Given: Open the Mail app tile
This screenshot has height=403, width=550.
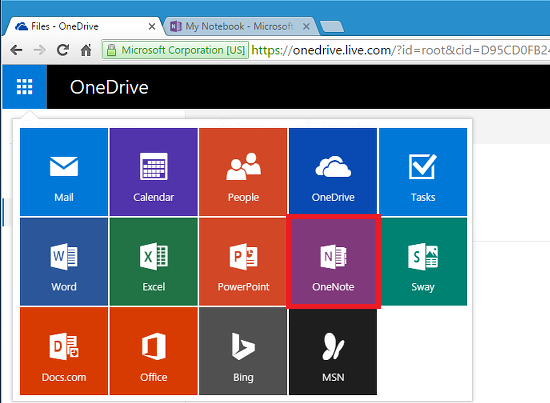Looking at the screenshot, I should pyautogui.click(x=64, y=172).
